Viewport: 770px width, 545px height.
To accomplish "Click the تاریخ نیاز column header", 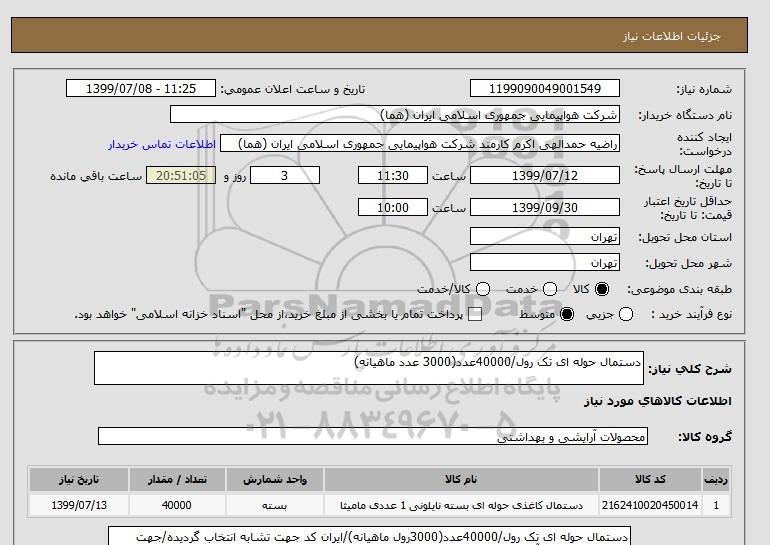I will click(x=79, y=479).
